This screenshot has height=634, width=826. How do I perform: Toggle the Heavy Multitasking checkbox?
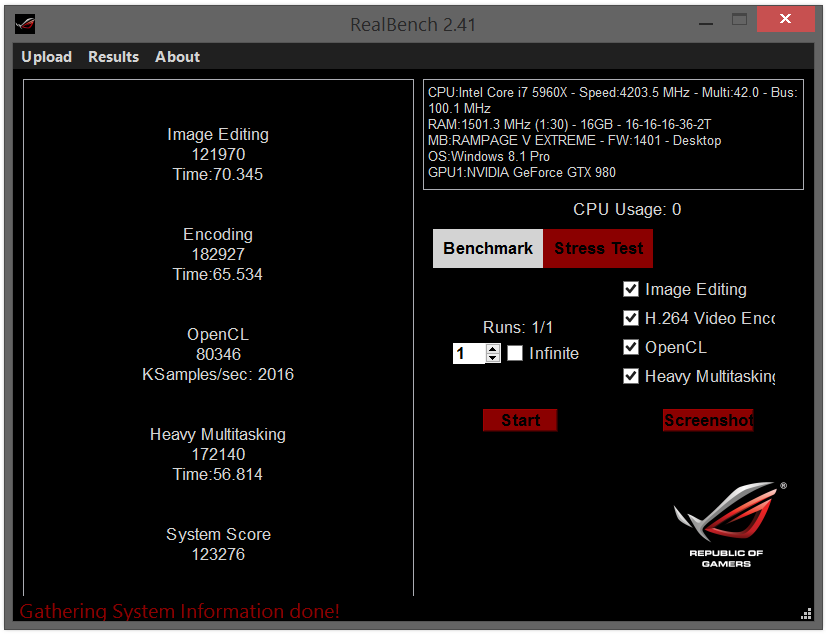pos(631,376)
